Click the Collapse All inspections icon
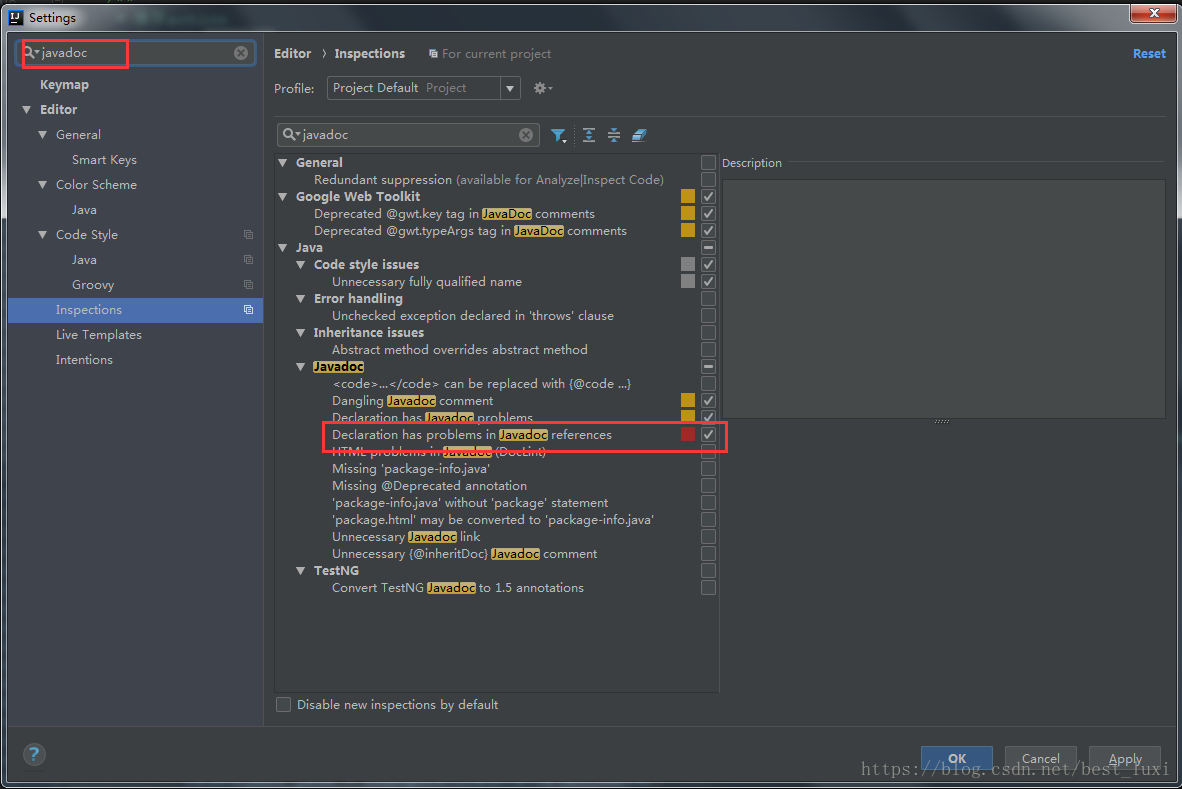The width and height of the screenshot is (1182, 789). click(x=614, y=135)
